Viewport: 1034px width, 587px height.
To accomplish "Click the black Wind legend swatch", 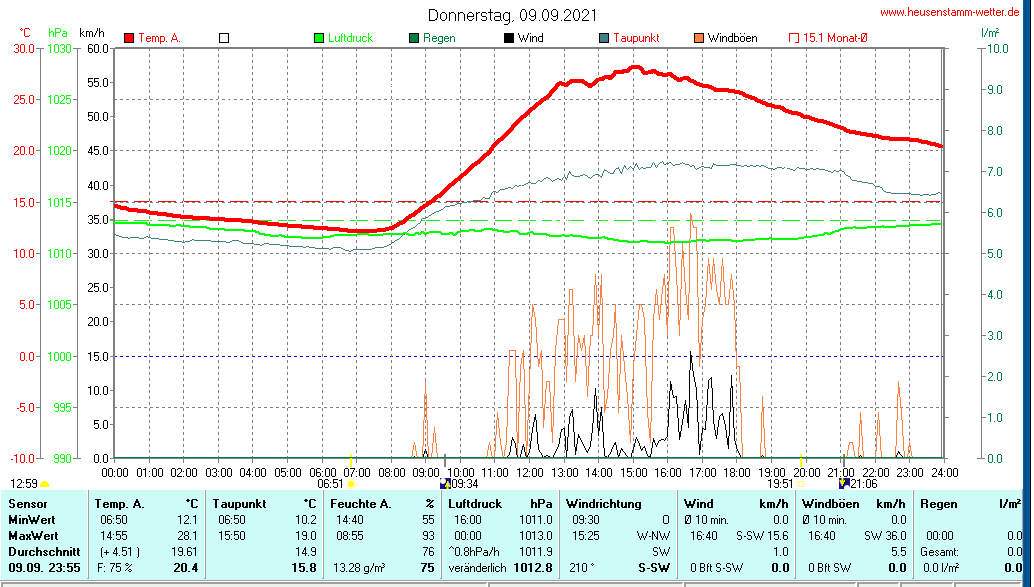I will click(509, 38).
